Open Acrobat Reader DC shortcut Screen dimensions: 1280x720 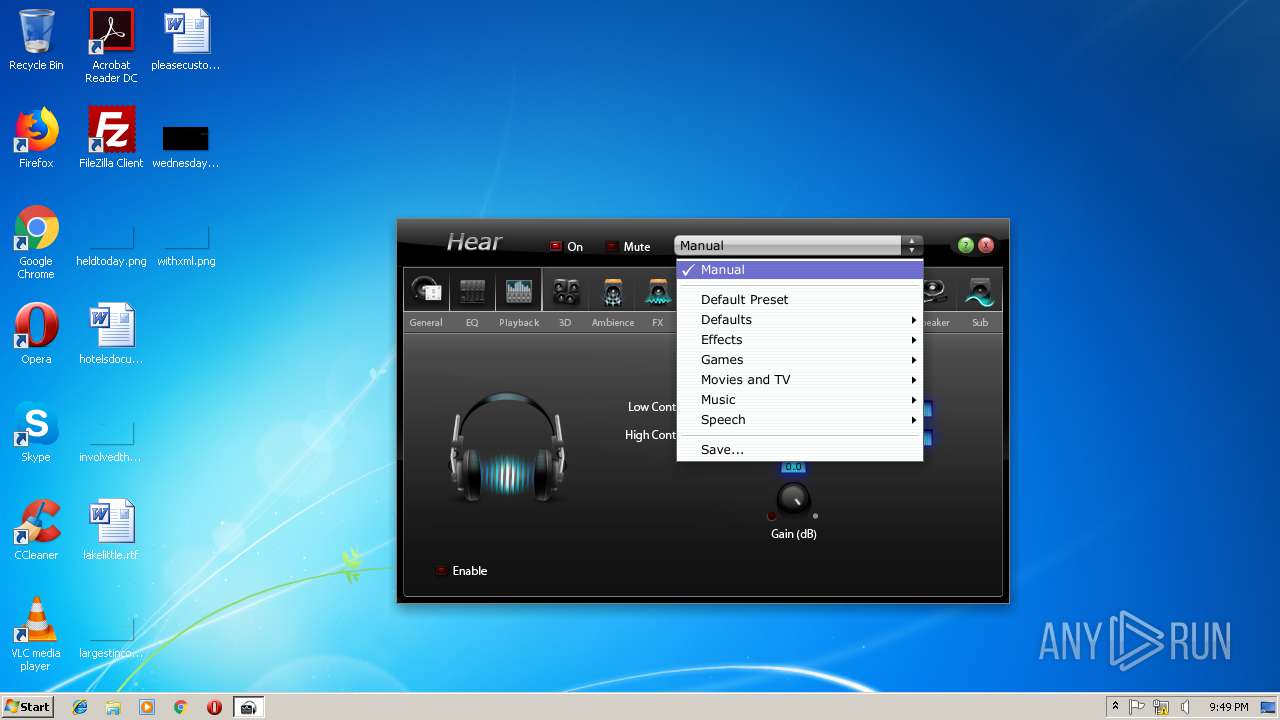click(111, 46)
